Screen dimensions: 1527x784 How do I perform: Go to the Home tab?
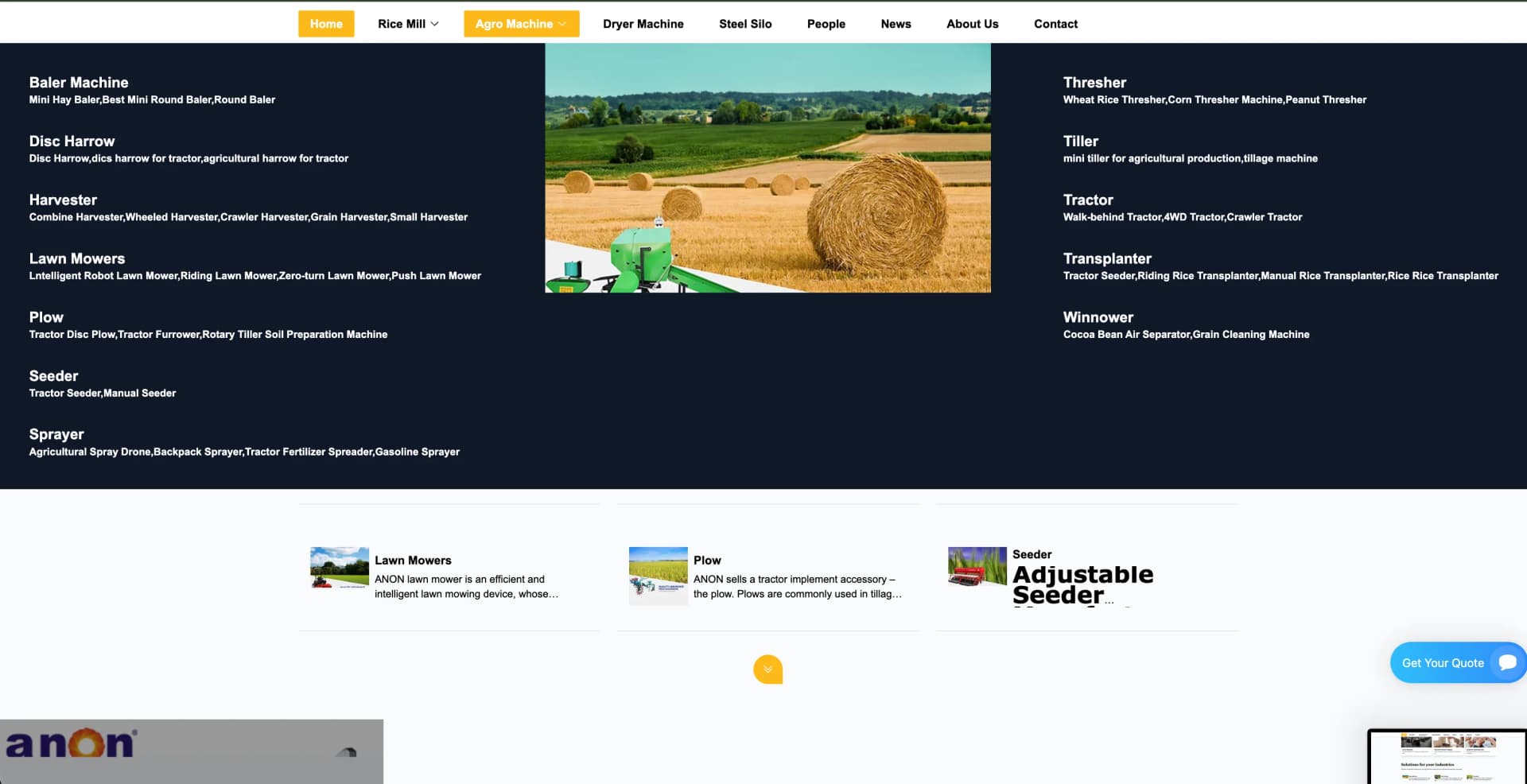(326, 24)
